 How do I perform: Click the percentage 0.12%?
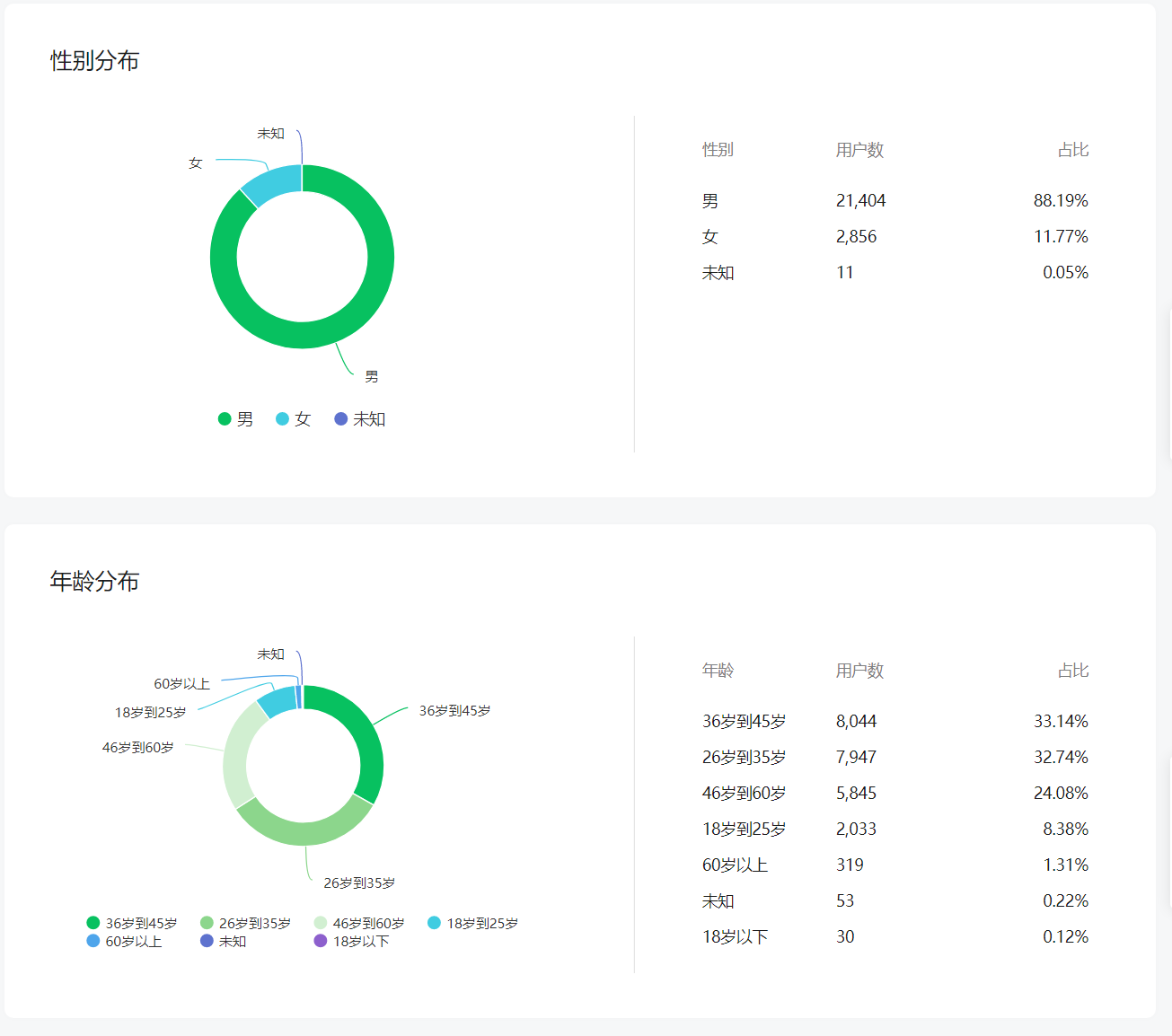click(1065, 937)
